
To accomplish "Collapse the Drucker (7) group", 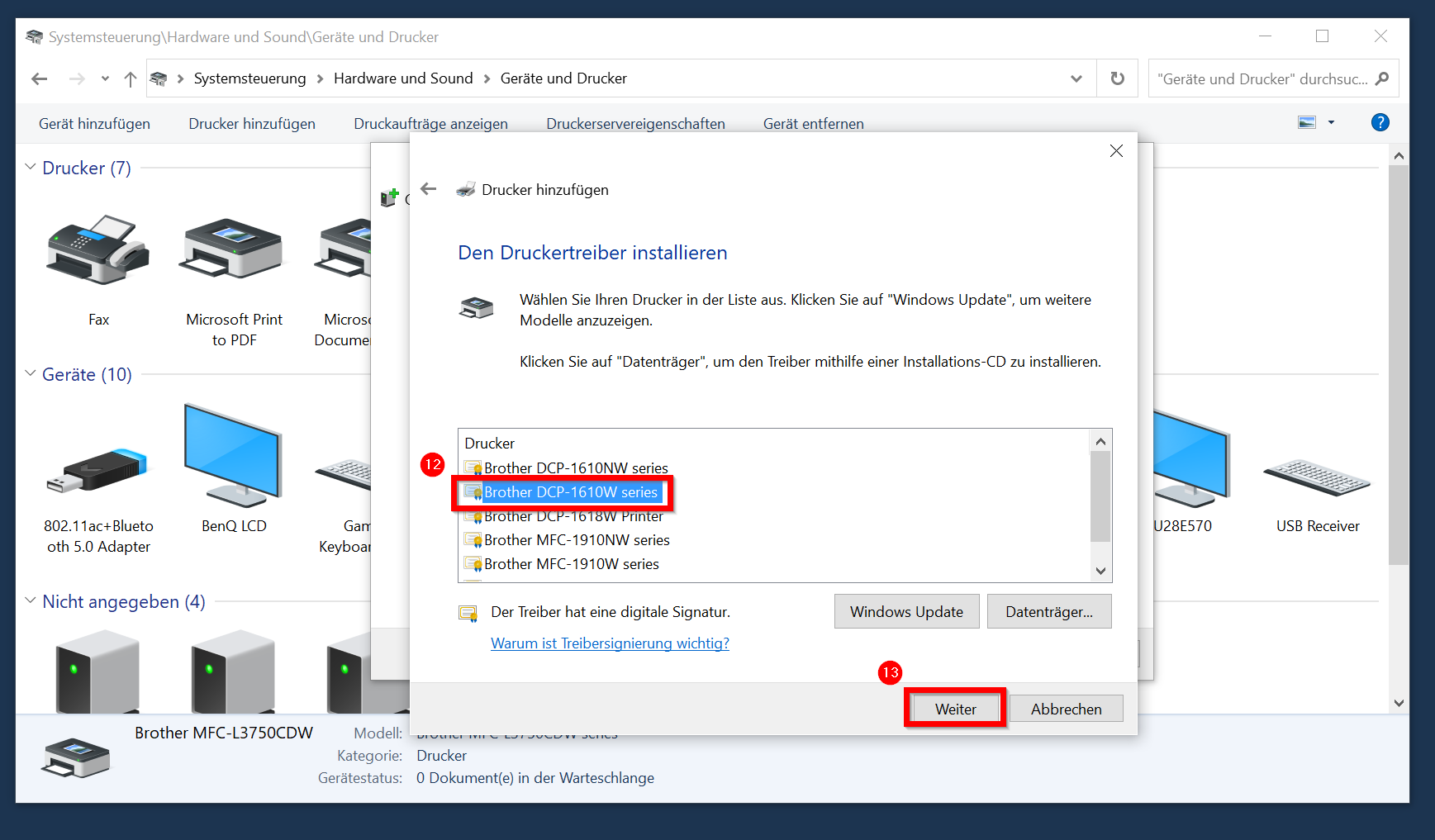I will (31, 167).
